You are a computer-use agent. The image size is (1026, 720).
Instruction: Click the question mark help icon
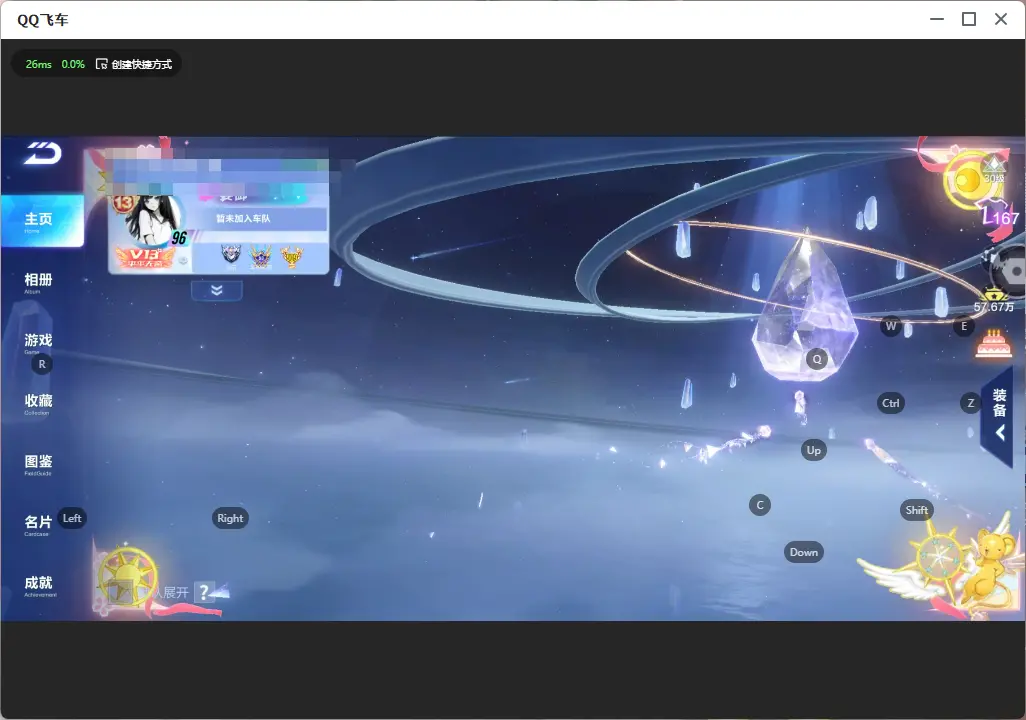click(204, 592)
